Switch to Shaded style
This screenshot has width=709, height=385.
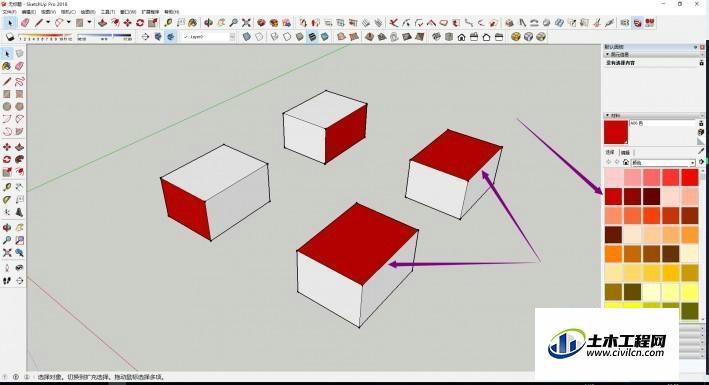click(x=299, y=37)
